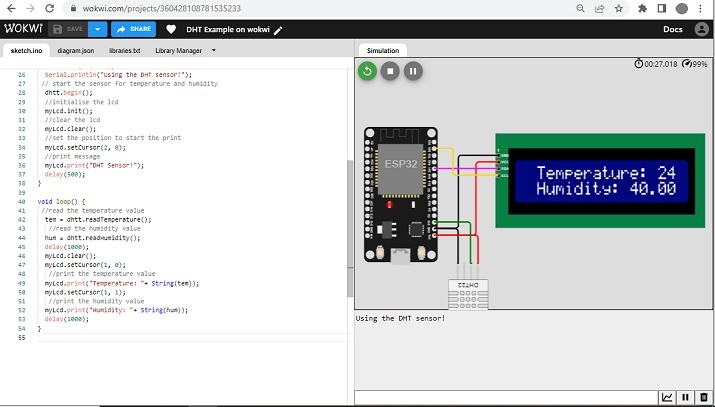Click the project title DHT Example on wokwi

[x=228, y=29]
